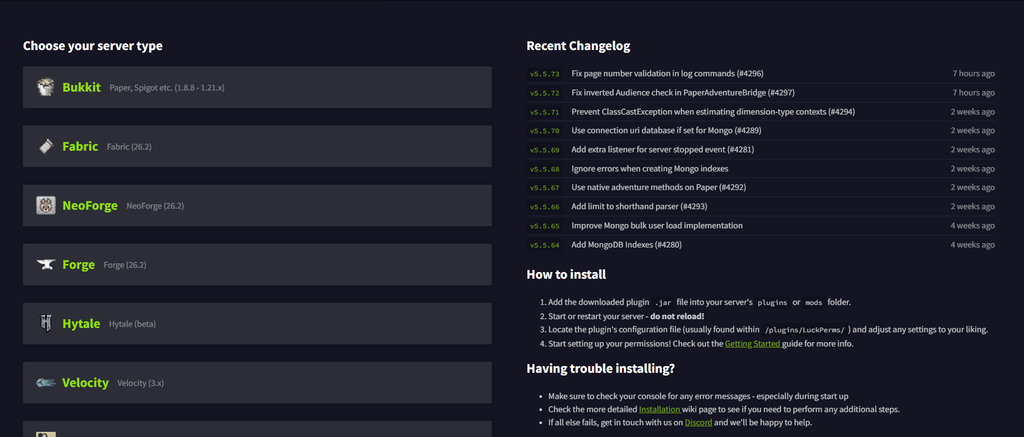Viewport: 1024px width, 437px height.
Task: Click version tag v5.5.67
Action: [x=545, y=187]
